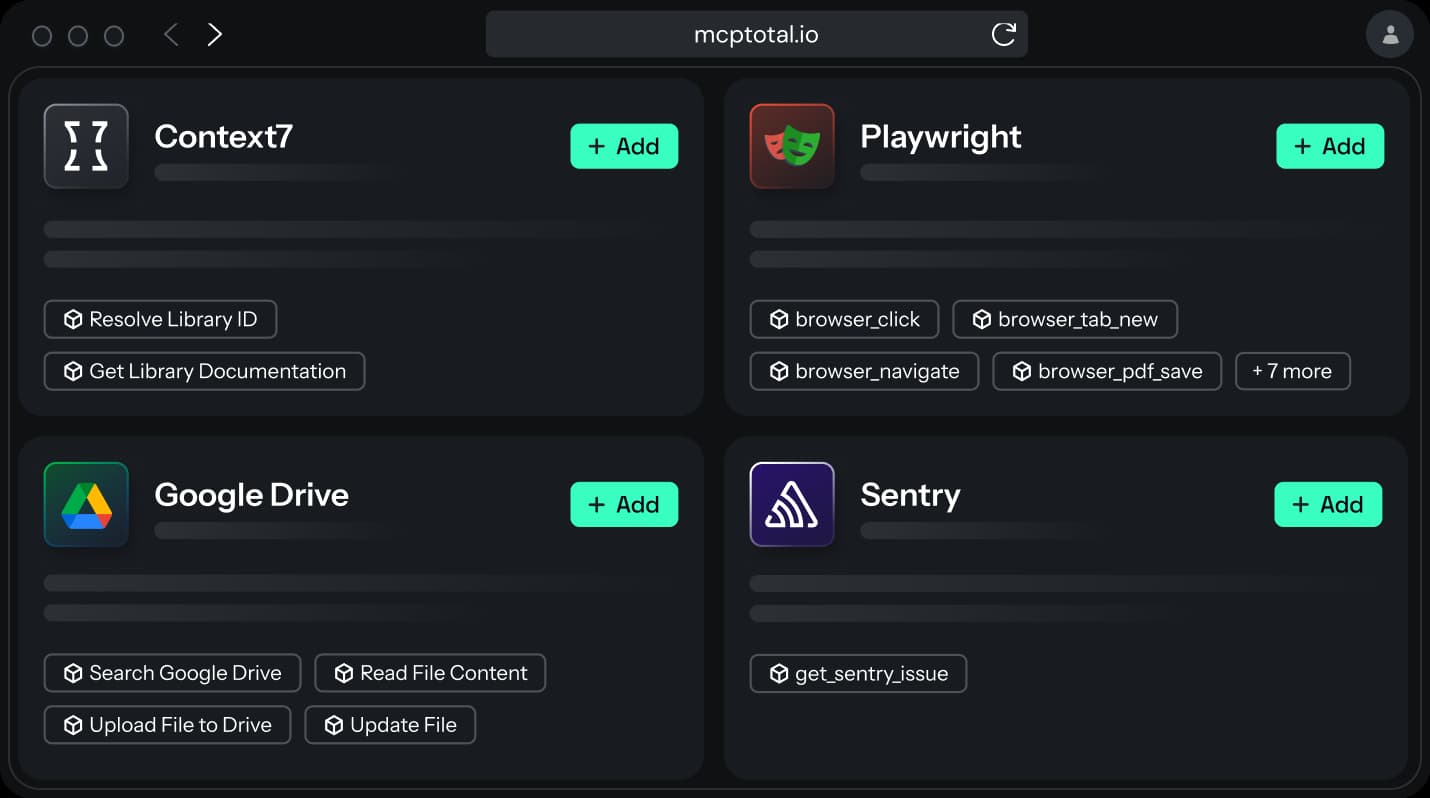The height and width of the screenshot is (798, 1430).
Task: Click the Google Drive logo icon
Action: click(86, 504)
